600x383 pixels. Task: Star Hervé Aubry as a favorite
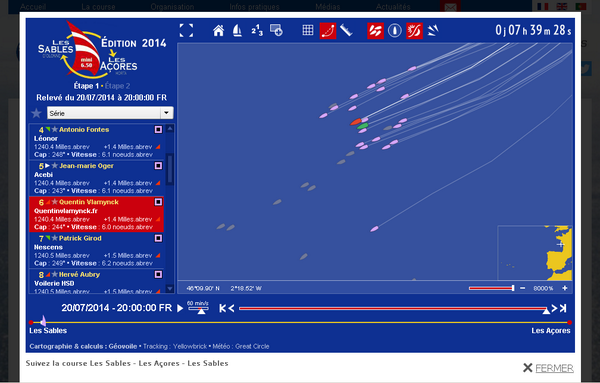point(55,274)
